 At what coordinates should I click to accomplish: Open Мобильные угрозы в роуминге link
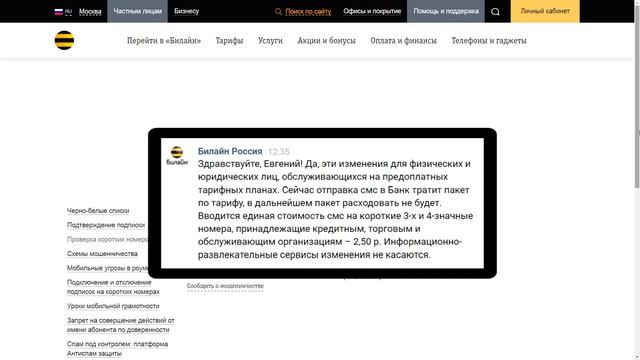click(x=107, y=268)
